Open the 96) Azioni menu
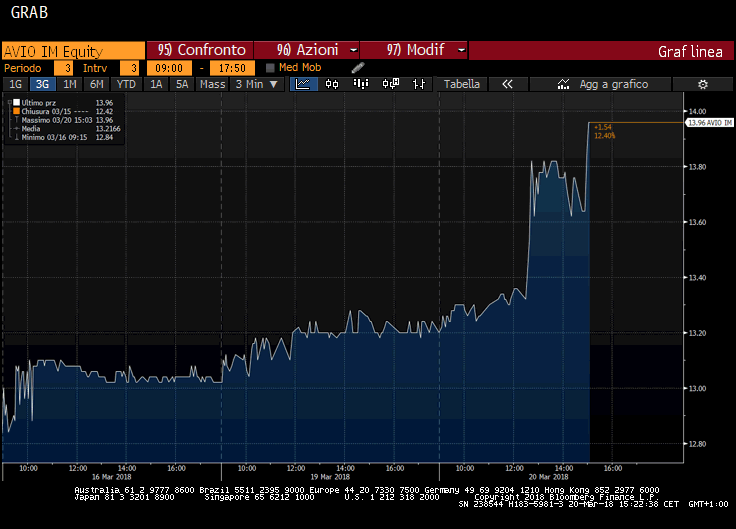The height and width of the screenshot is (529, 736). [307, 50]
